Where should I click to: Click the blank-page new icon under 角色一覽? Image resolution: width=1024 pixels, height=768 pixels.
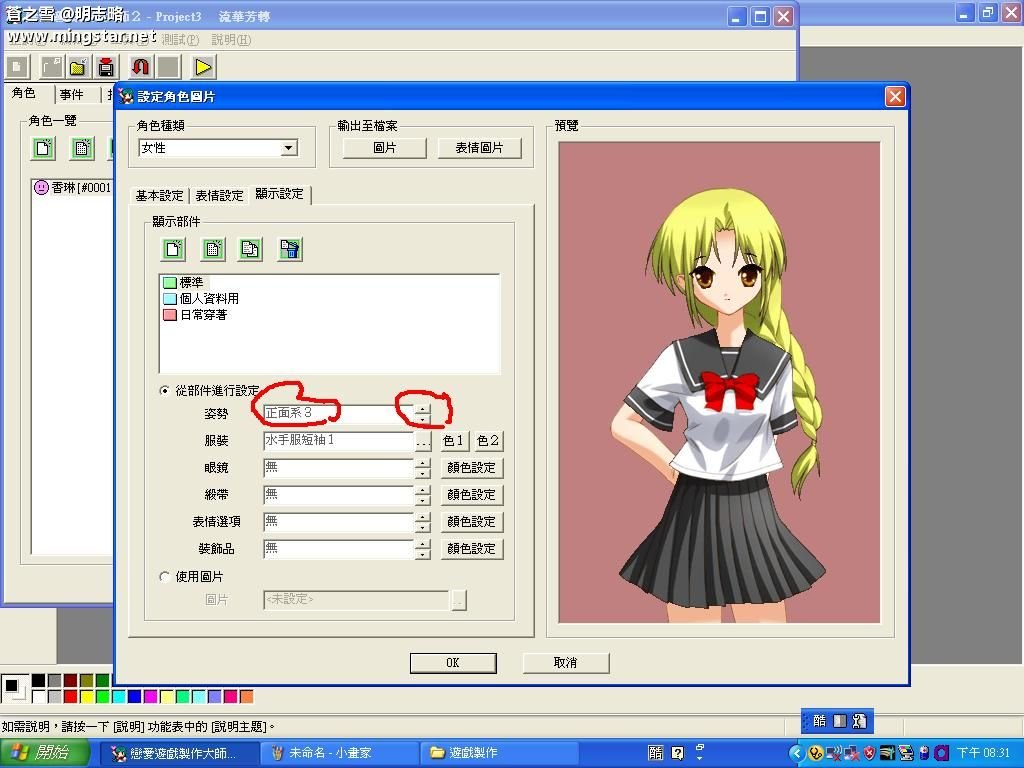(x=44, y=148)
